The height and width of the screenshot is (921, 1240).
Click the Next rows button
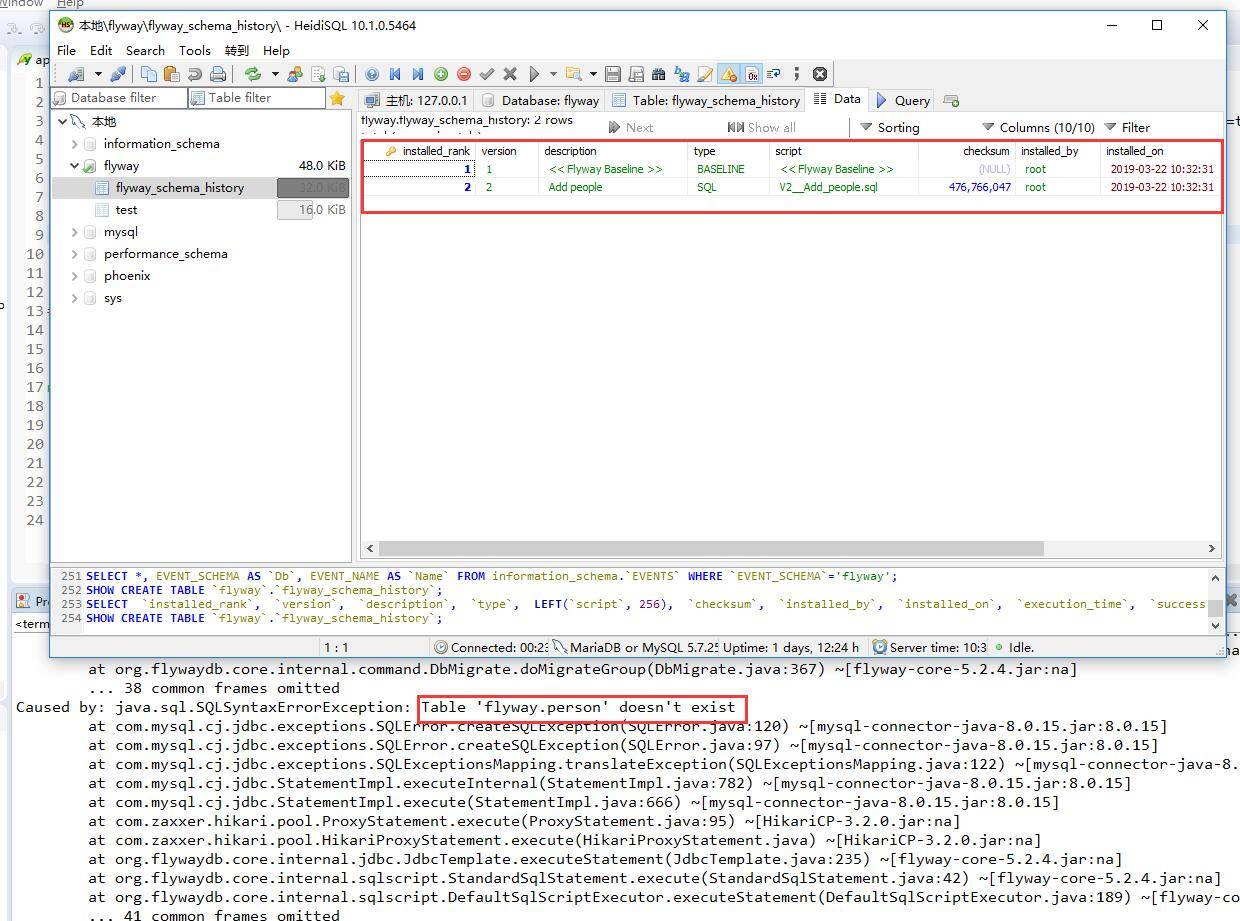point(631,127)
